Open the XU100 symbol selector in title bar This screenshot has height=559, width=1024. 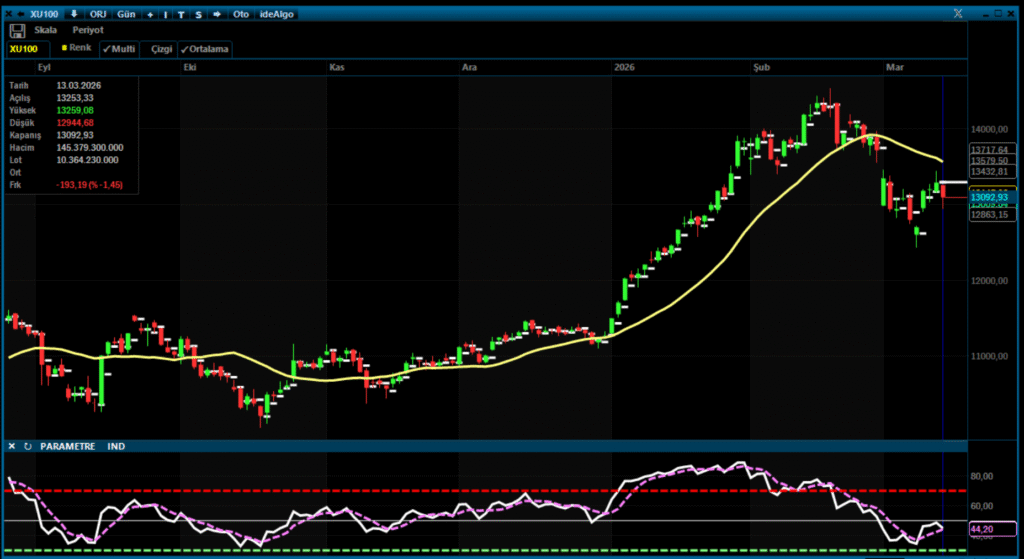[x=44, y=14]
